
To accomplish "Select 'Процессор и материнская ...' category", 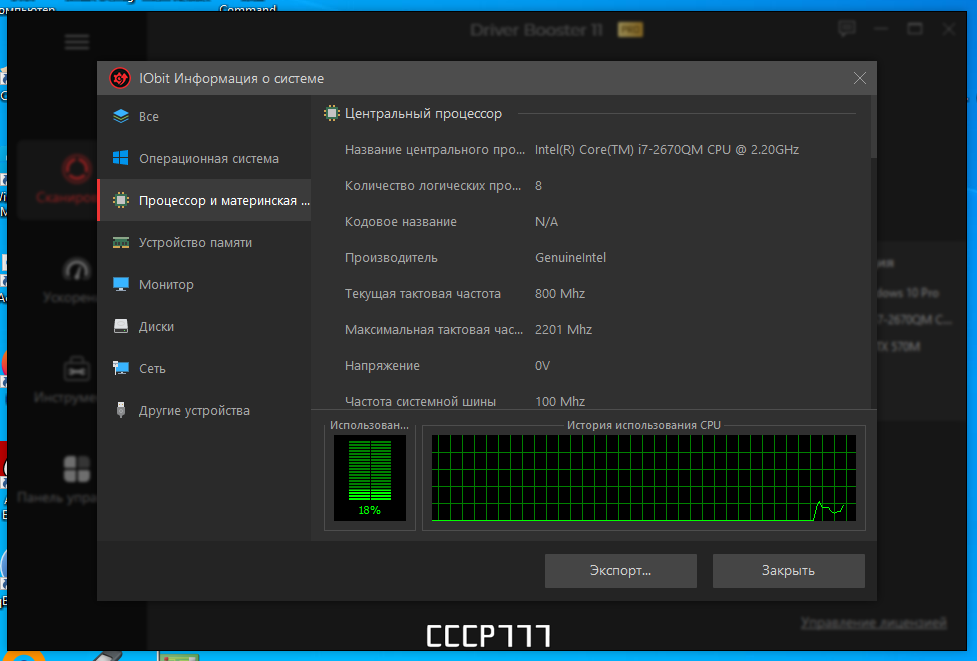I will tap(204, 200).
